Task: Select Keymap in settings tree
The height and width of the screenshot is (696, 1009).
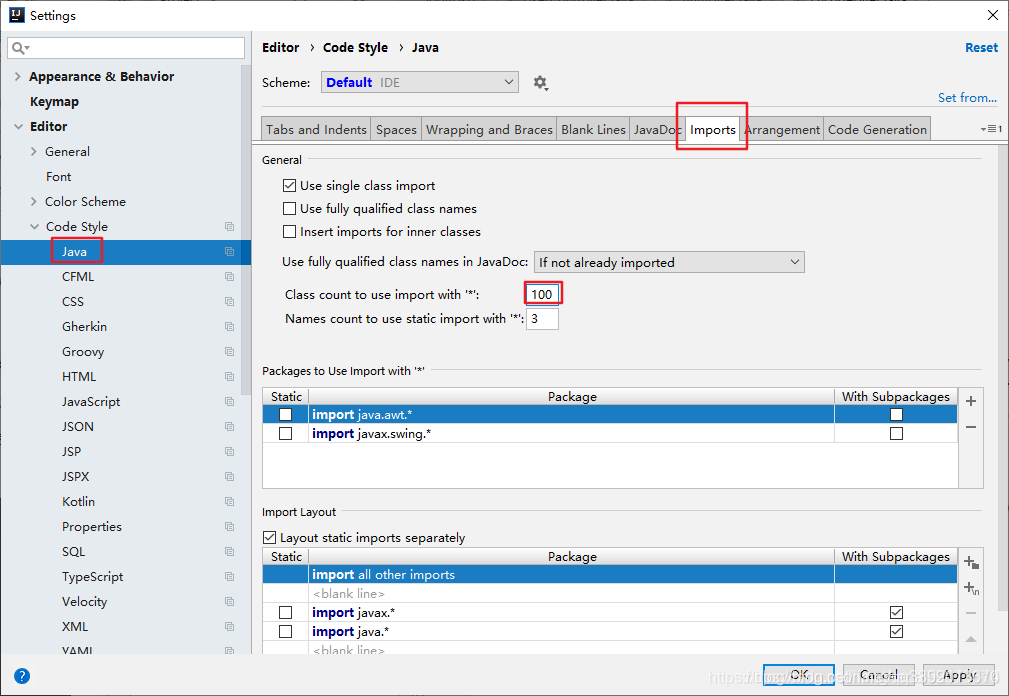Action: (x=54, y=102)
